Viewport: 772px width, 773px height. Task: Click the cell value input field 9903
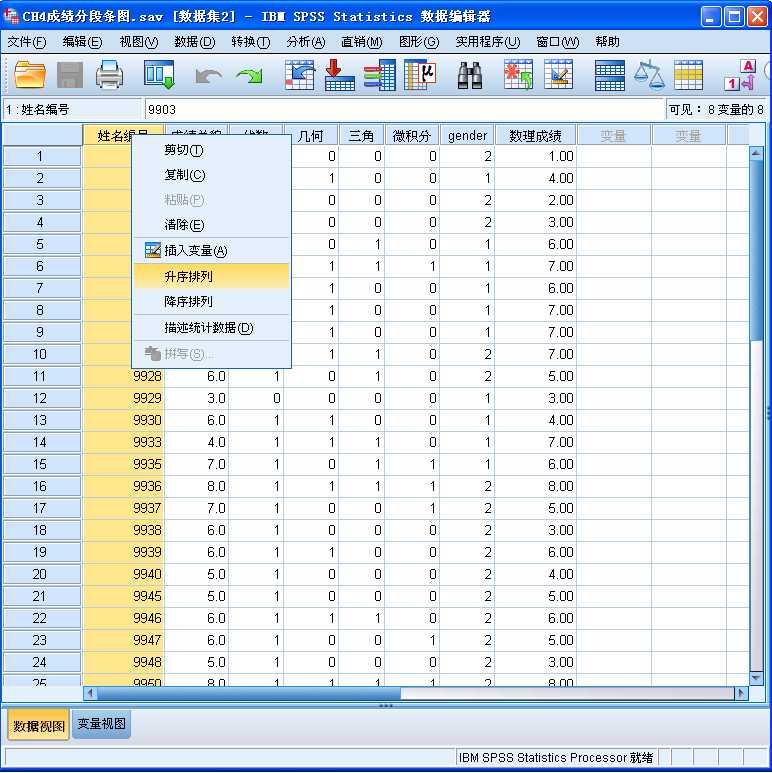404,109
